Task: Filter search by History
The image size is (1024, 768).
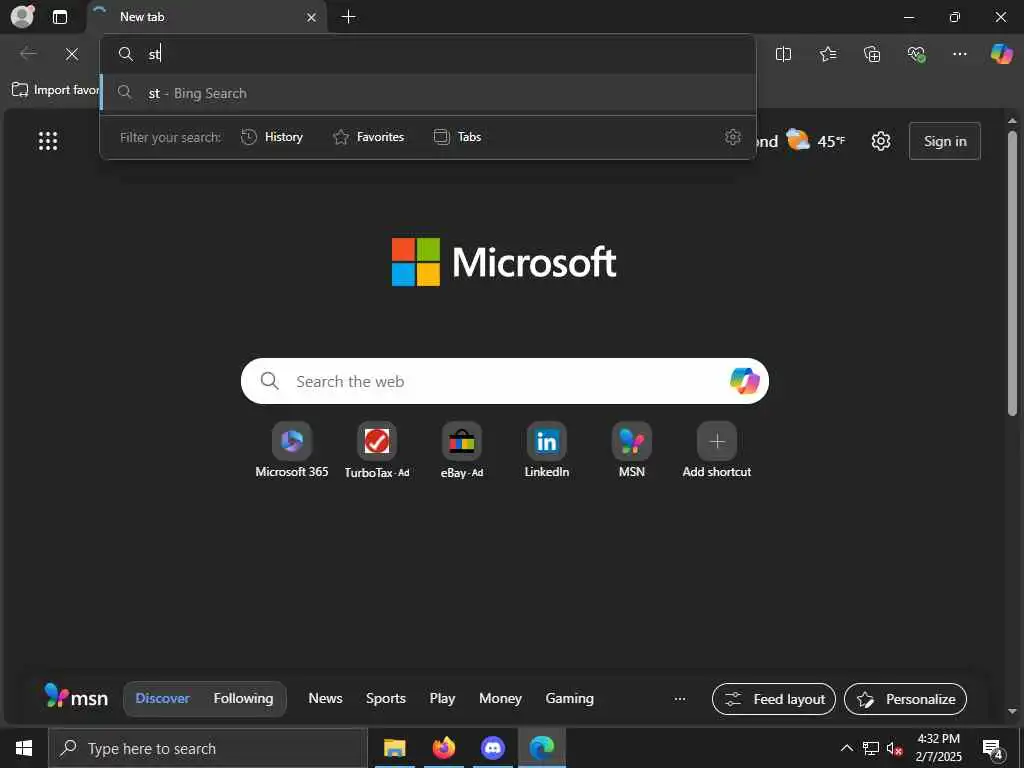Action: pyautogui.click(x=272, y=137)
